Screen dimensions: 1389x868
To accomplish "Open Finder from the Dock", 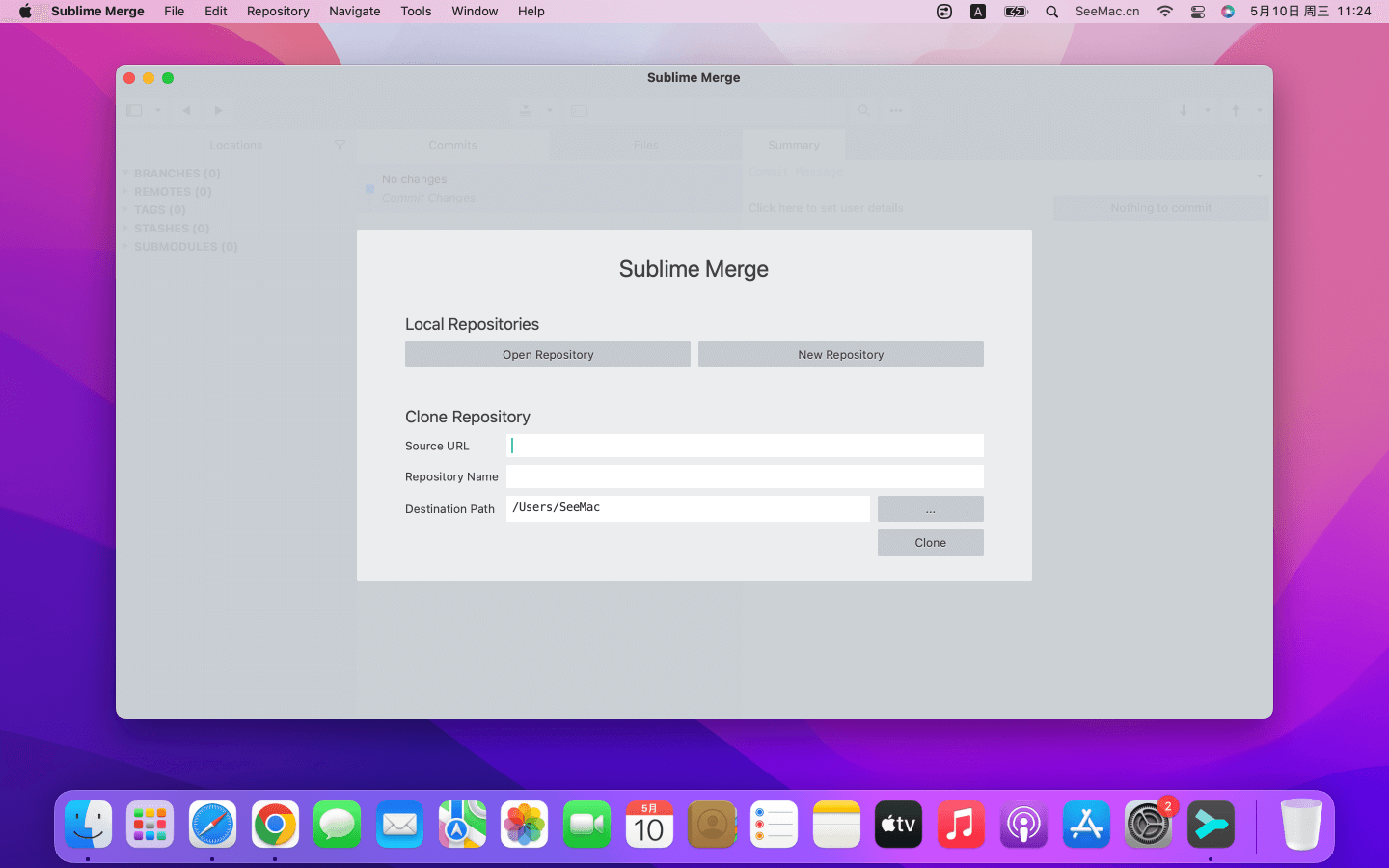I will (88, 825).
